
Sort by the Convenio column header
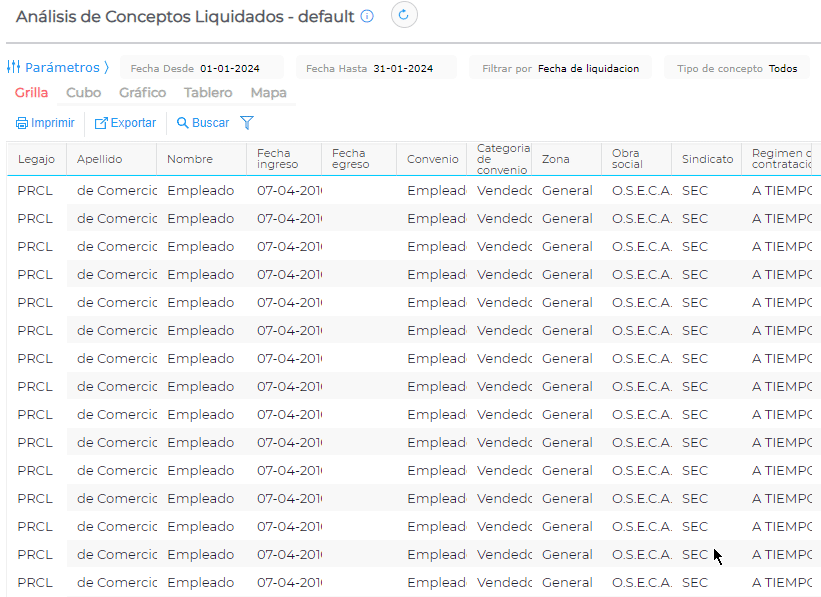tap(431, 159)
